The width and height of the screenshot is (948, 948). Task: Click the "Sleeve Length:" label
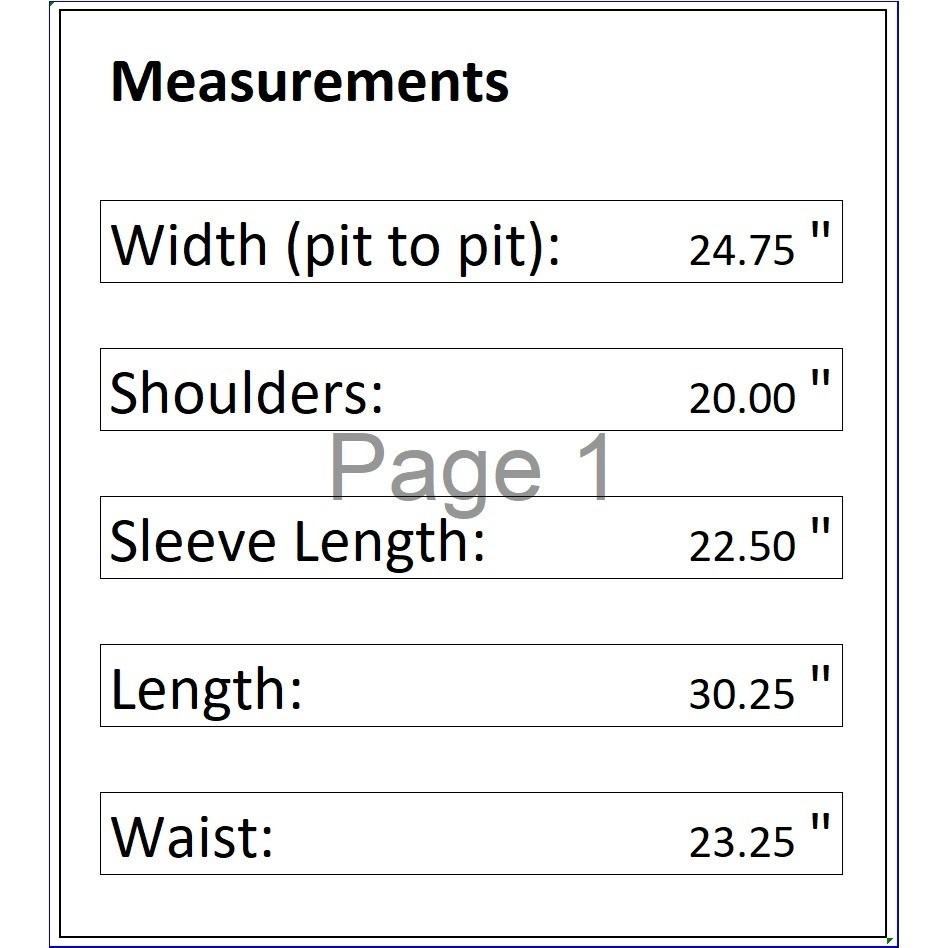pyautogui.click(x=297, y=541)
